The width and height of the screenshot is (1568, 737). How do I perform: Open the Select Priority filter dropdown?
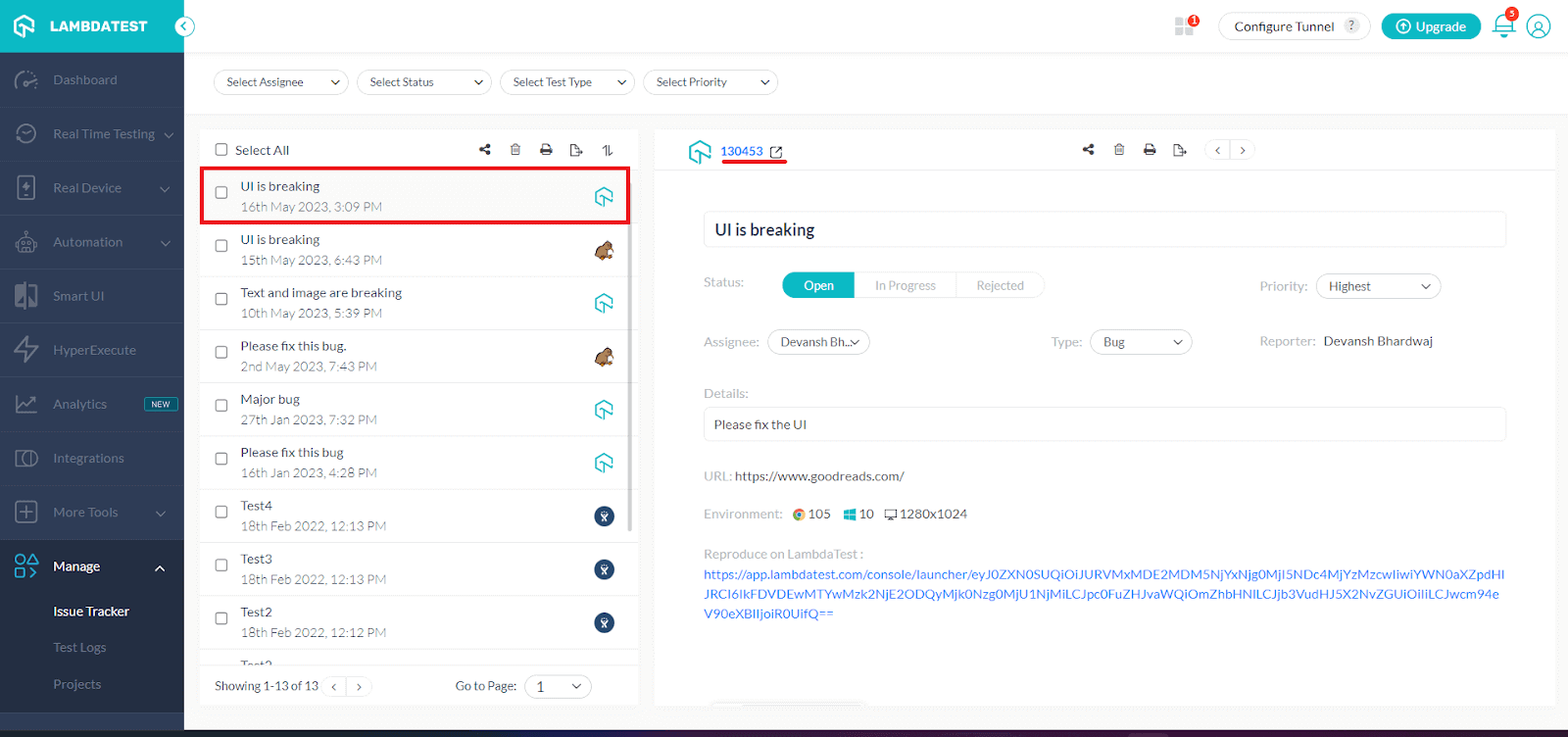click(x=710, y=82)
